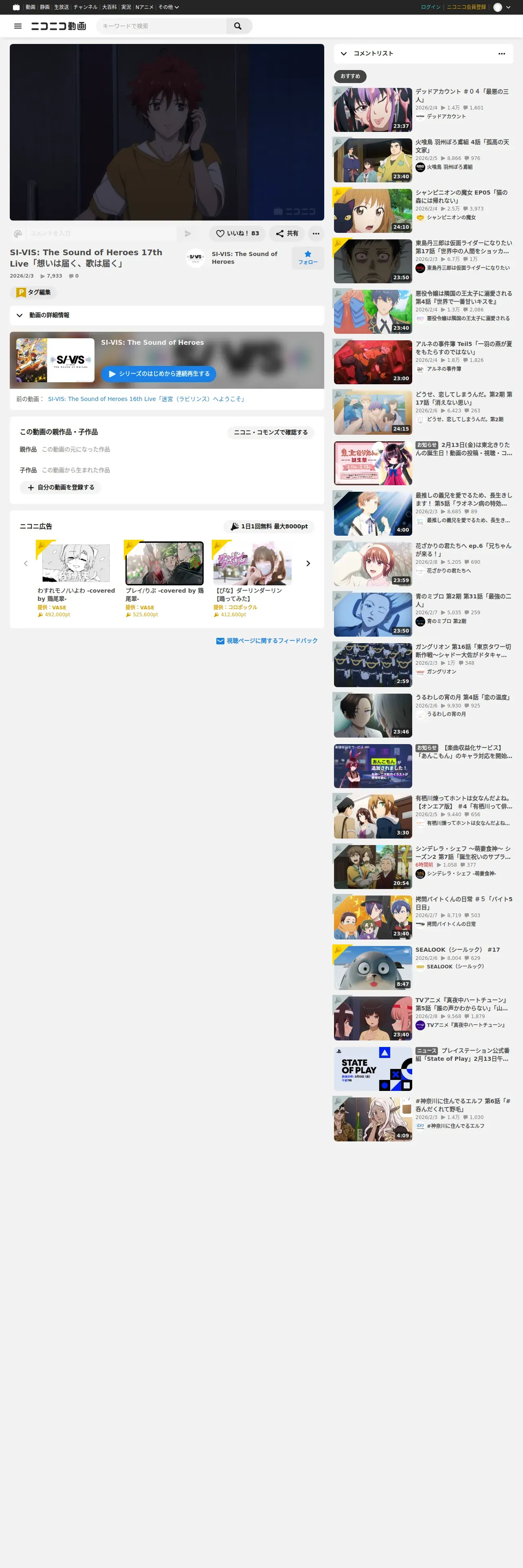This screenshot has height=1568, width=523.
Task: Open the うるわしの宵の月 第4話 title
Action: coord(464,698)
